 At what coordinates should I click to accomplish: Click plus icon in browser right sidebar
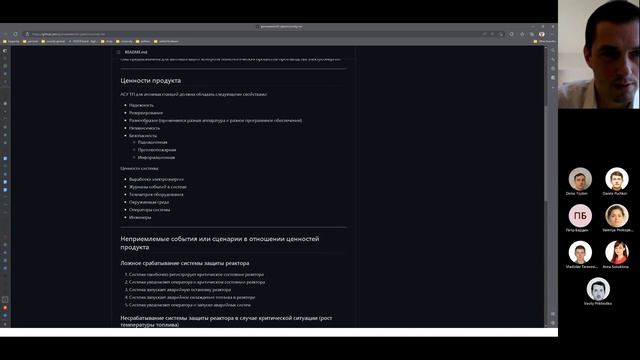[x=553, y=87]
